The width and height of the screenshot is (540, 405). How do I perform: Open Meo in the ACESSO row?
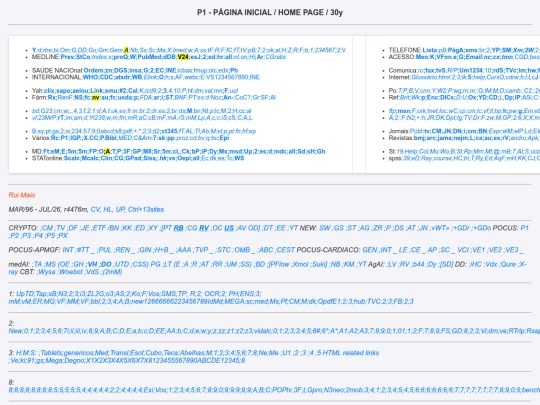coord(421,57)
